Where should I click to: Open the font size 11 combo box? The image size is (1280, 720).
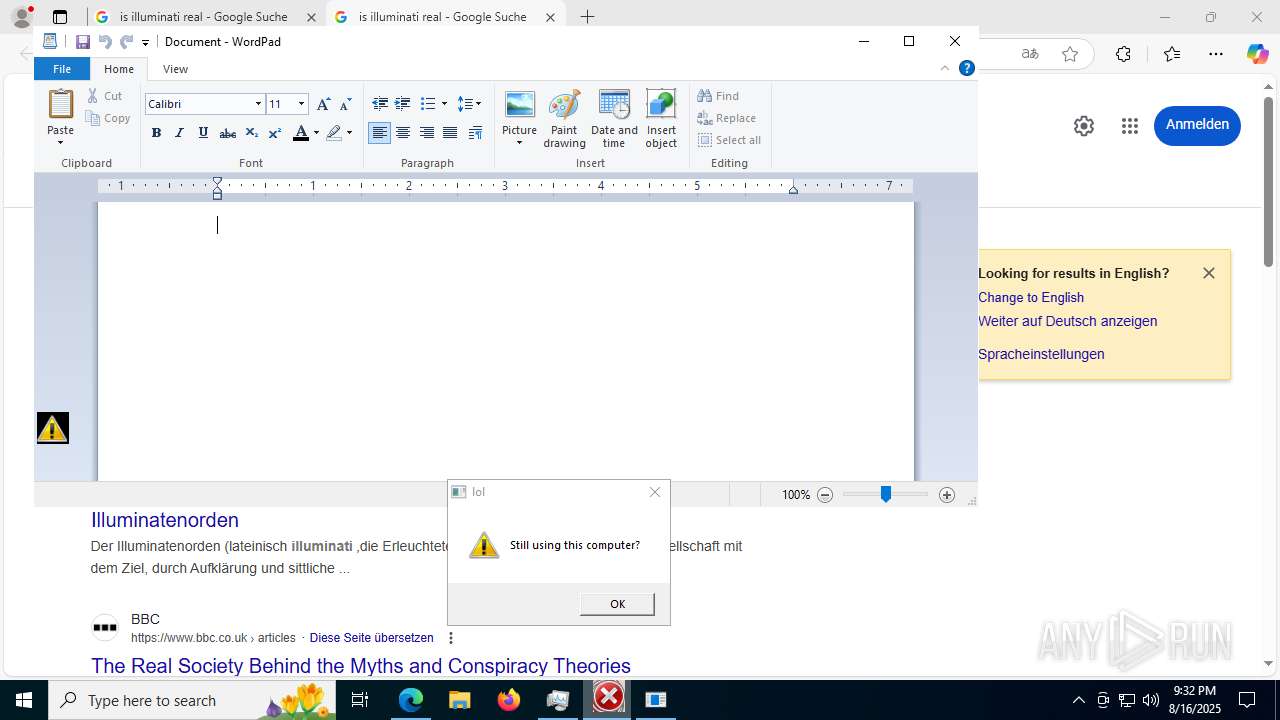tap(286, 104)
